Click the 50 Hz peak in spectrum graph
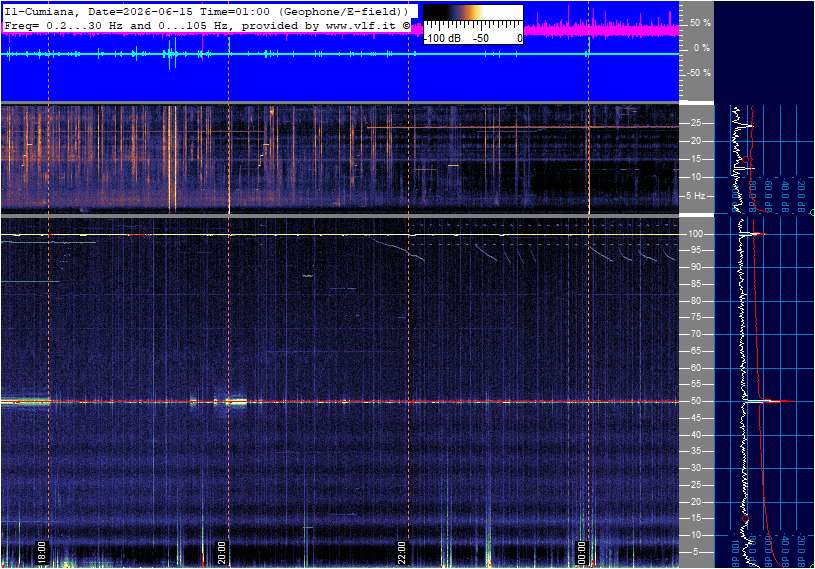 coord(769,401)
